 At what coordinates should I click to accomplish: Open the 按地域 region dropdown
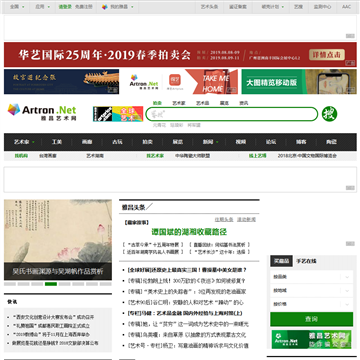tap(311, 290)
